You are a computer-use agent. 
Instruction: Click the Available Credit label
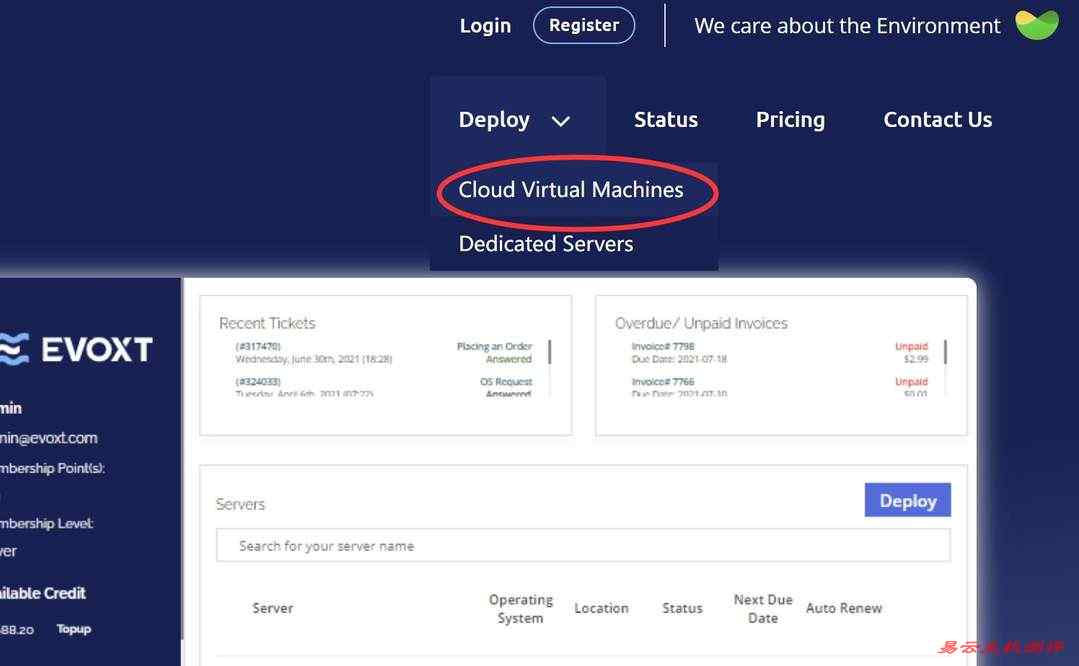pyautogui.click(x=43, y=593)
